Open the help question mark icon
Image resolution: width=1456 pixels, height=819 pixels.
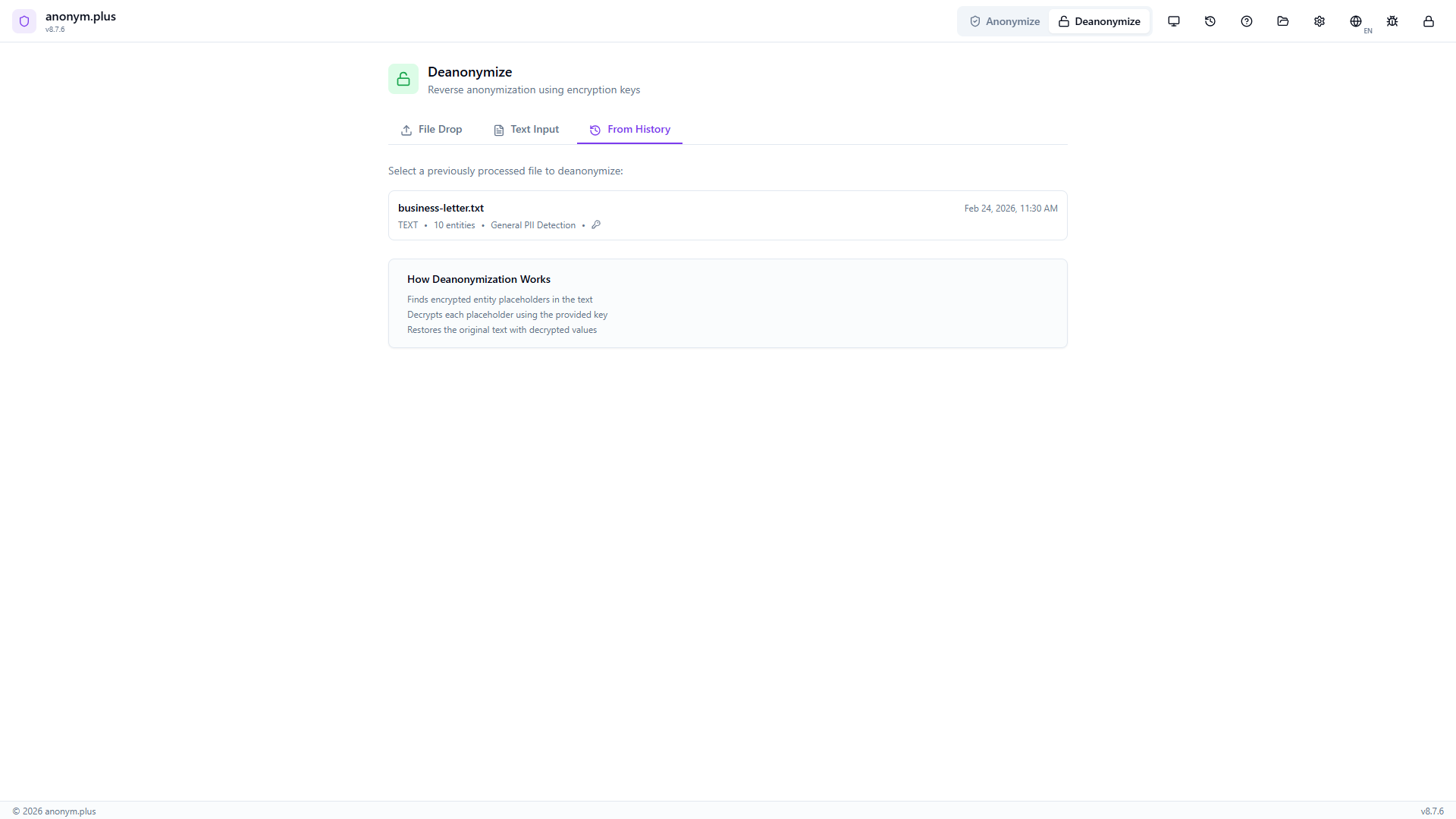tap(1247, 21)
